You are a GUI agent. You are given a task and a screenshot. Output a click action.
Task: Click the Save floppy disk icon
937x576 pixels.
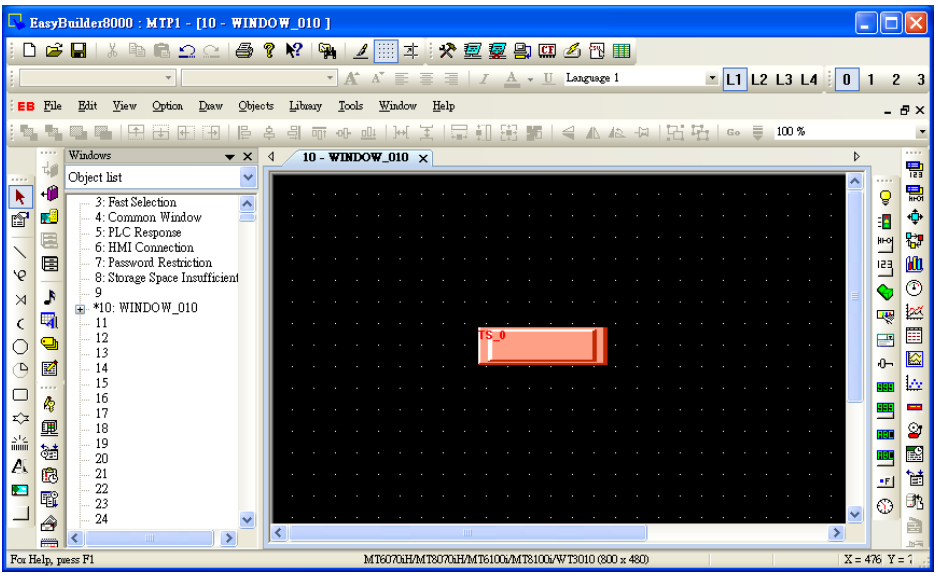pyautogui.click(x=78, y=51)
